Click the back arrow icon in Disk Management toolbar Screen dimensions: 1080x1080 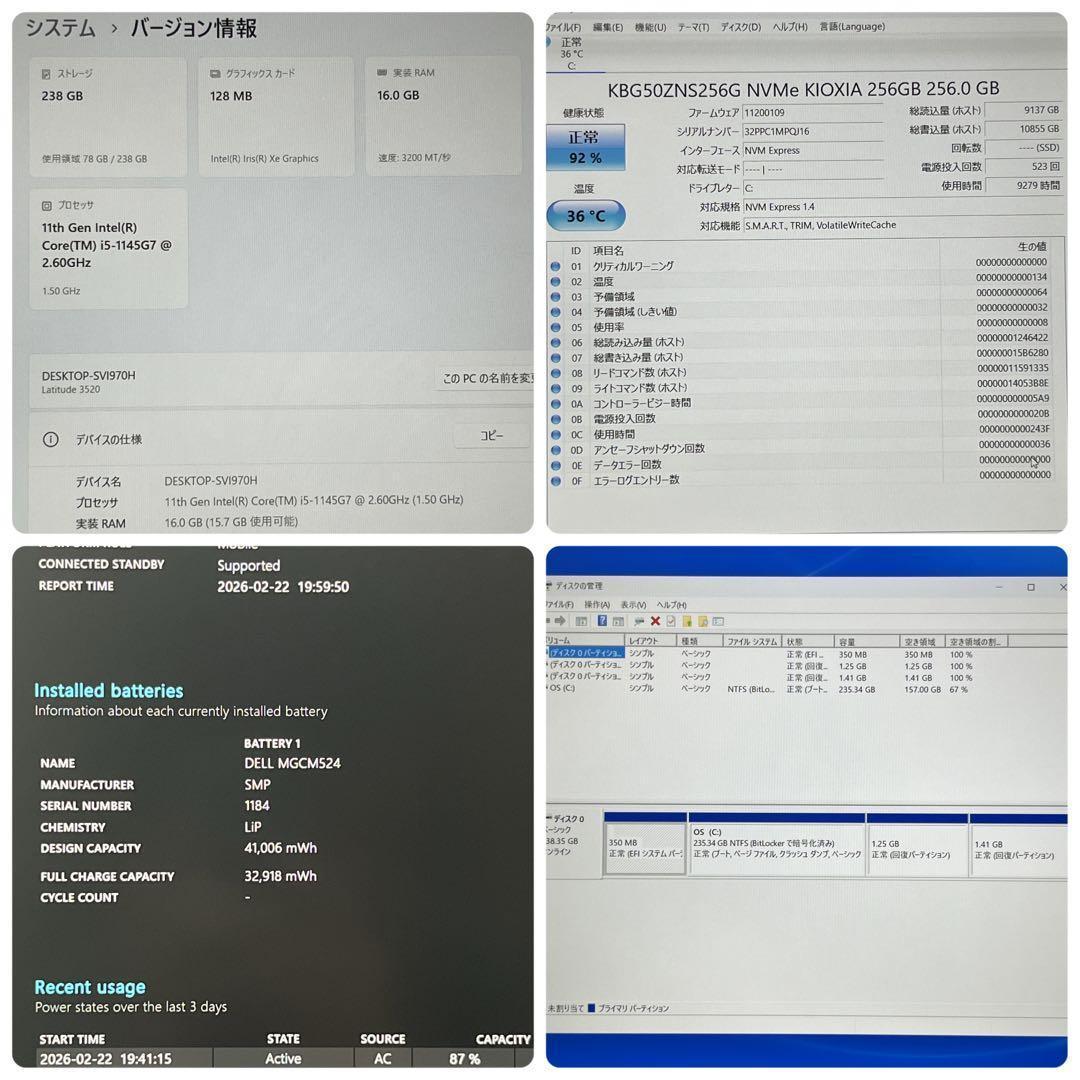tap(560, 620)
